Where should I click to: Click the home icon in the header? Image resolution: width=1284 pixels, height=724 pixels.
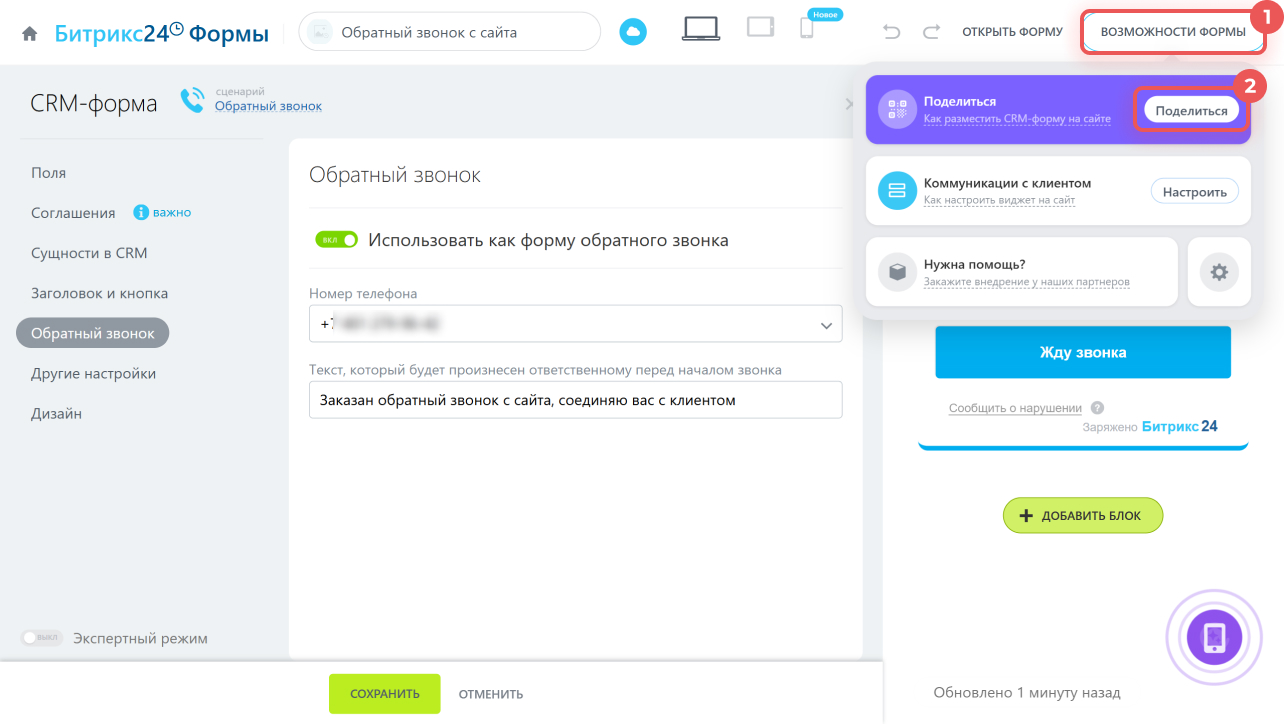pos(30,34)
